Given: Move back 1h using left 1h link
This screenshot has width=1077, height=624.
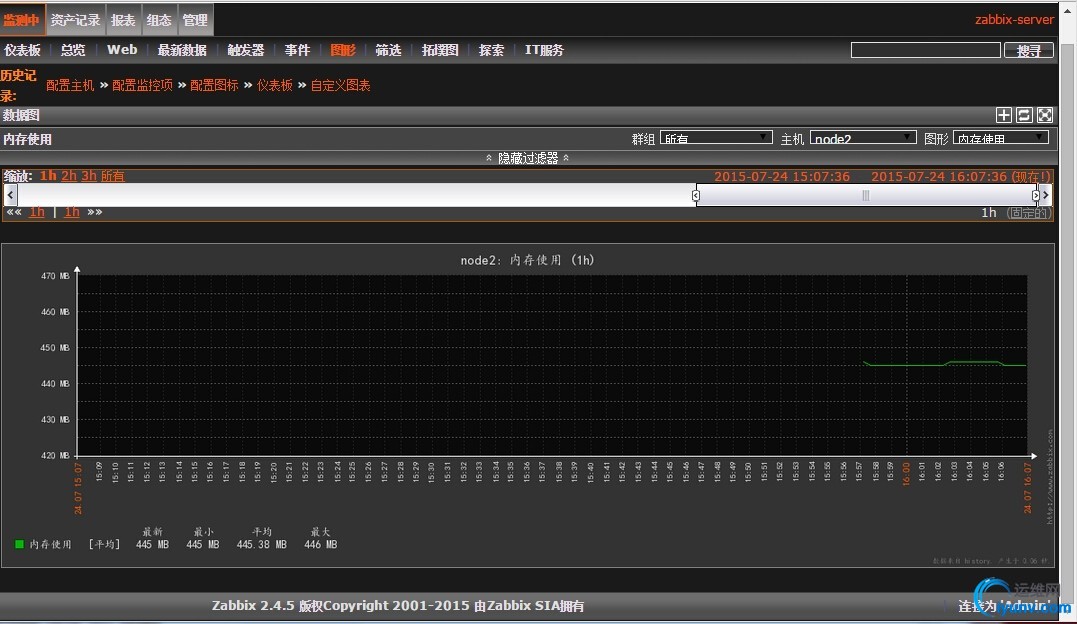Looking at the screenshot, I should pyautogui.click(x=37, y=212).
